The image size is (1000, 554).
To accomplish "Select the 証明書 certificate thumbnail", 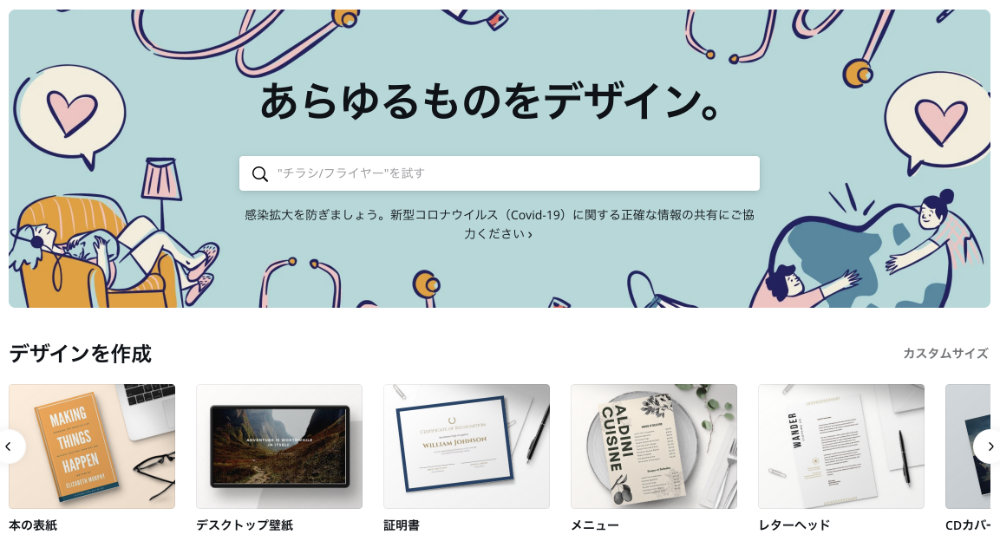I will 466,446.
